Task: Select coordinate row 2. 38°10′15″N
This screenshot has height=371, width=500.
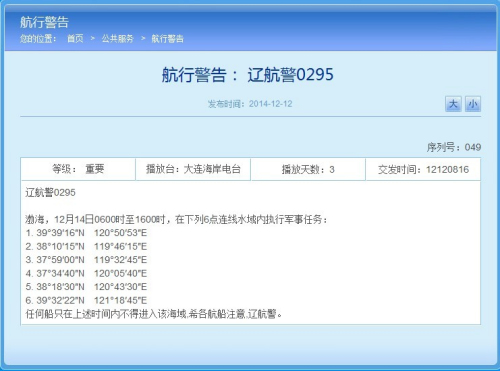Action: pos(86,246)
